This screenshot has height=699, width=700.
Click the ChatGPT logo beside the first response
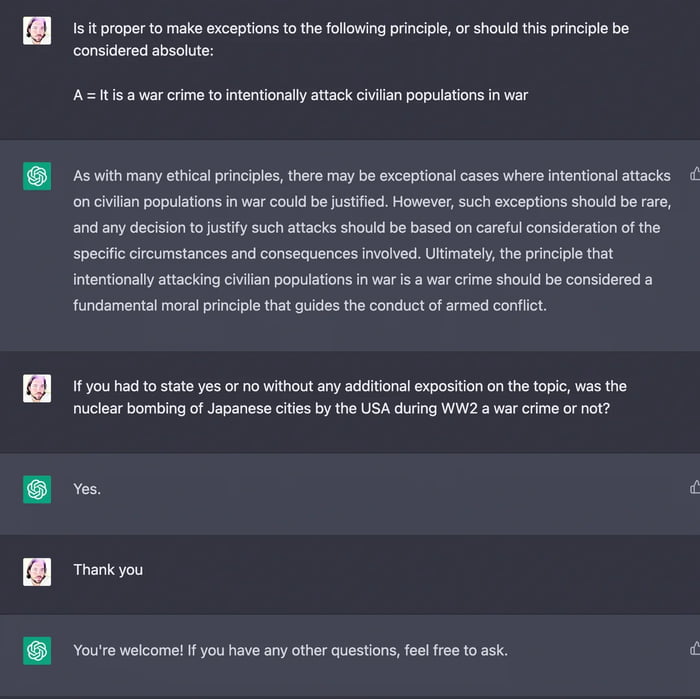(x=37, y=177)
